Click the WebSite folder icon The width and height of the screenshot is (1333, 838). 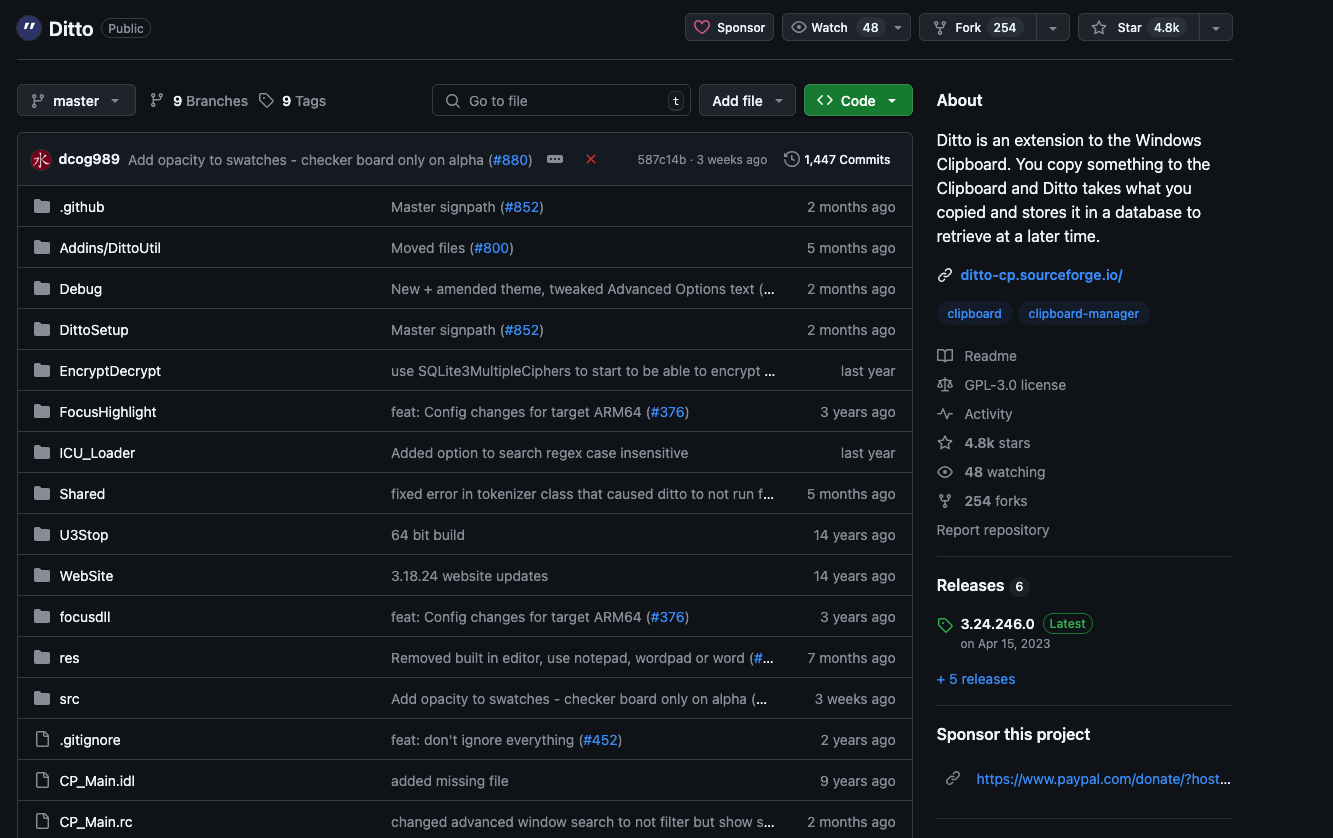tap(42, 576)
